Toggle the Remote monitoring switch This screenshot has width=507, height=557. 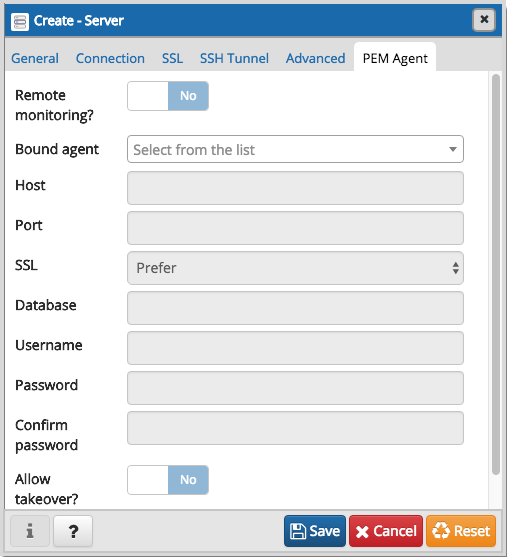click(x=168, y=96)
